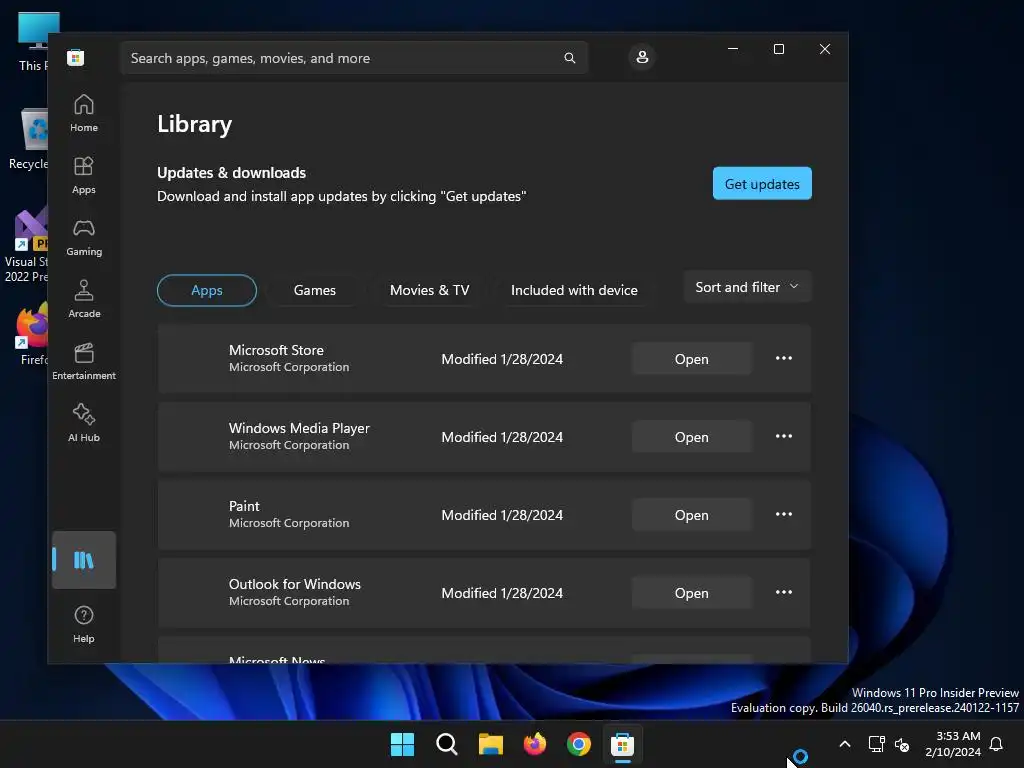
Task: Click the Microsoft Store row title
Action: [x=276, y=350]
